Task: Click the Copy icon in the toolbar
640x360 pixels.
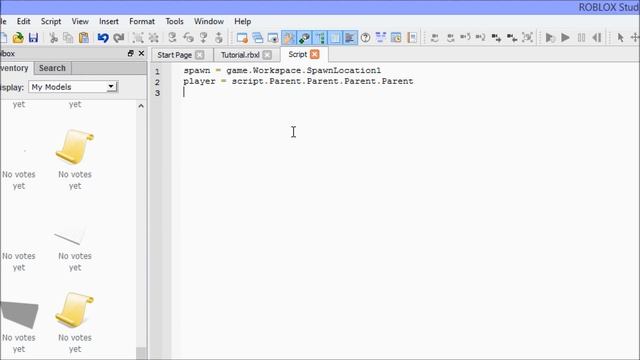Action: click(68, 38)
